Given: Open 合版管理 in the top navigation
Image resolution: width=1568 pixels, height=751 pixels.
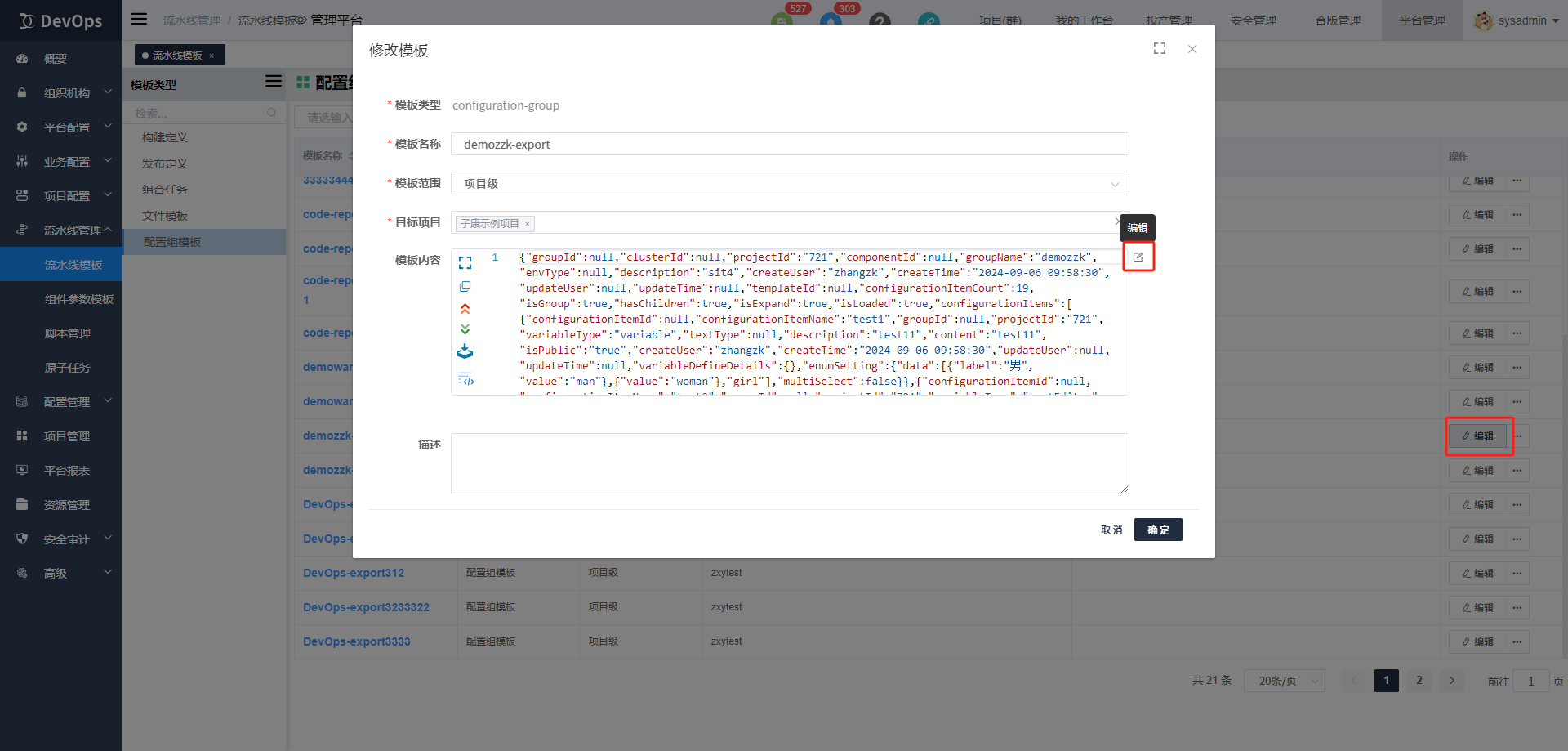Looking at the screenshot, I should 1338,20.
